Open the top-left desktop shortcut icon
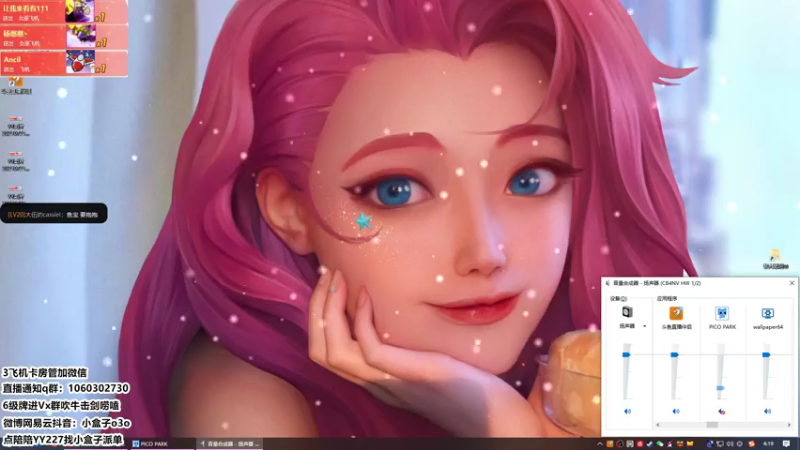The height and width of the screenshot is (450, 800). 16,85
